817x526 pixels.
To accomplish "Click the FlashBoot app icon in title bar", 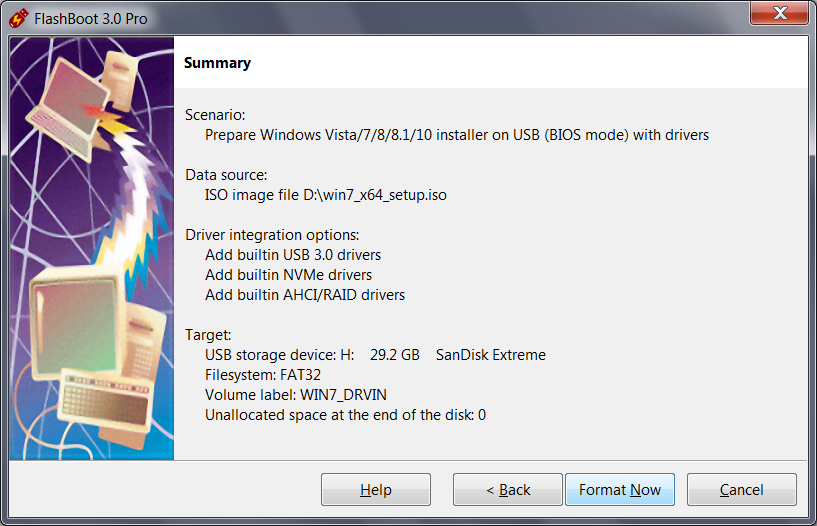I will [19, 19].
